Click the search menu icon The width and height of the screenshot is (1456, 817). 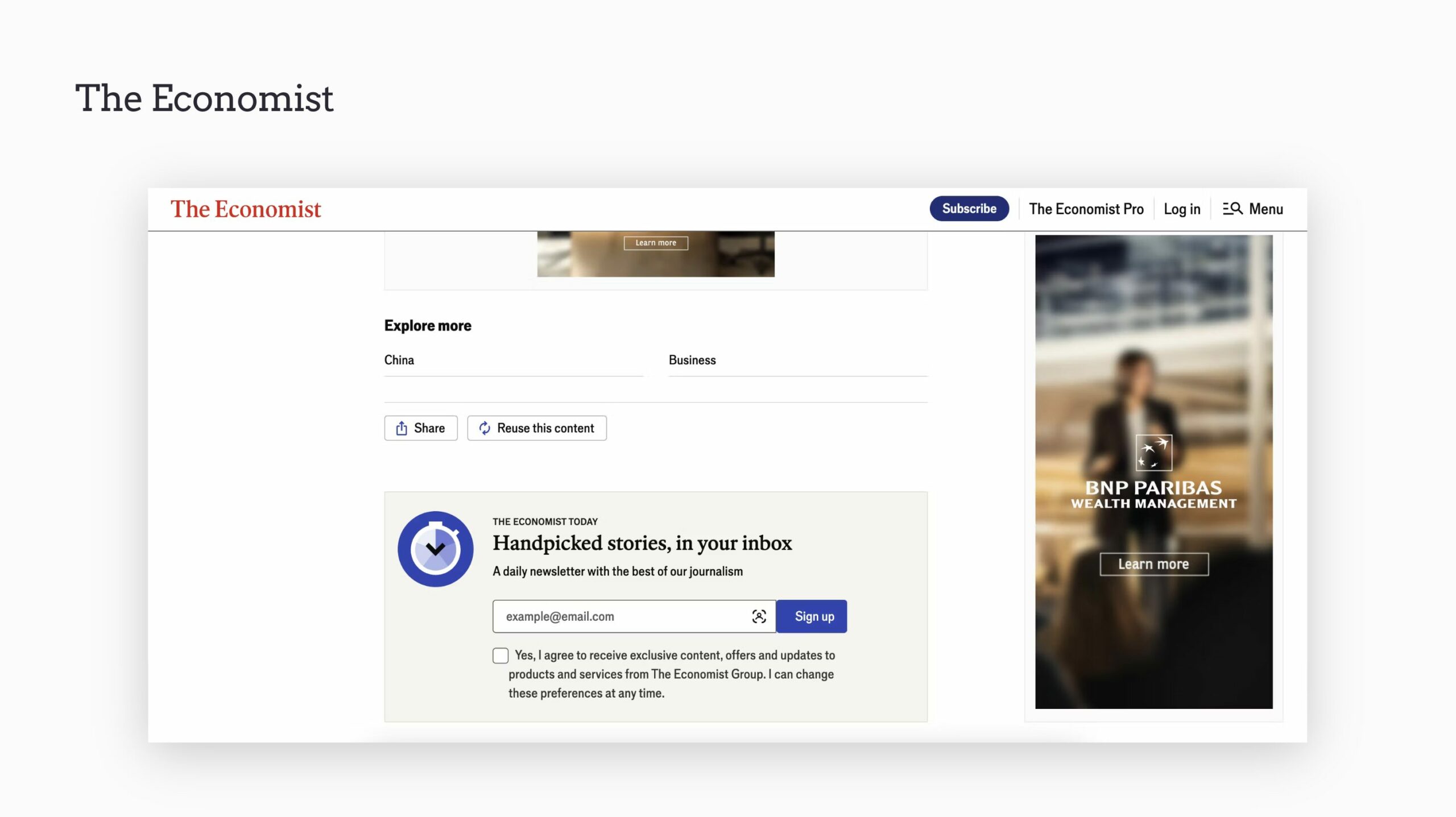[1232, 209]
